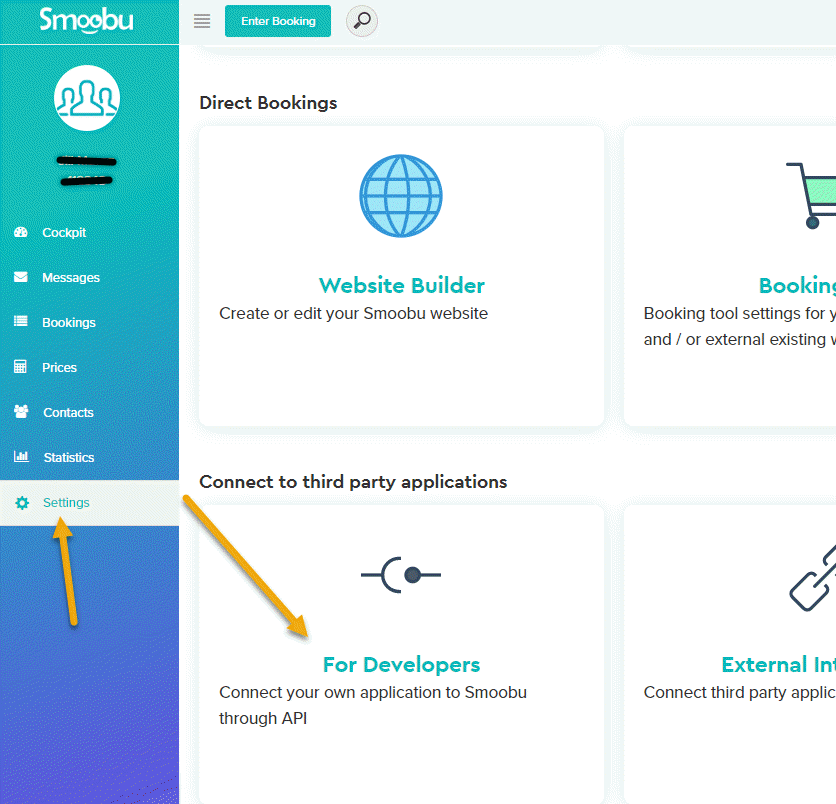Click the Bookings list icon
Viewport: 836px width, 804px height.
click(21, 321)
